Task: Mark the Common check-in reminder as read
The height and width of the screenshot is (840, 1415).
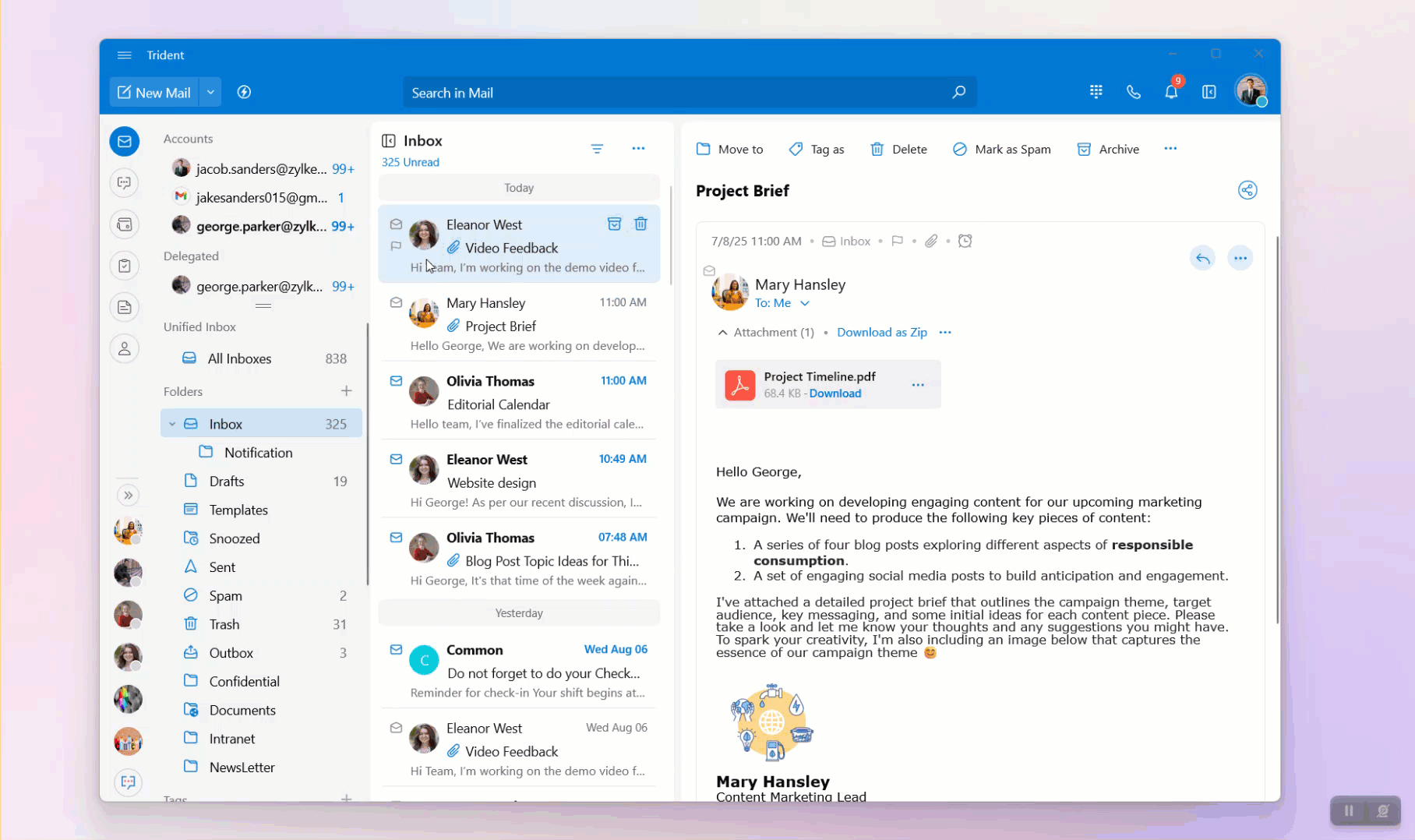Action: [x=396, y=649]
